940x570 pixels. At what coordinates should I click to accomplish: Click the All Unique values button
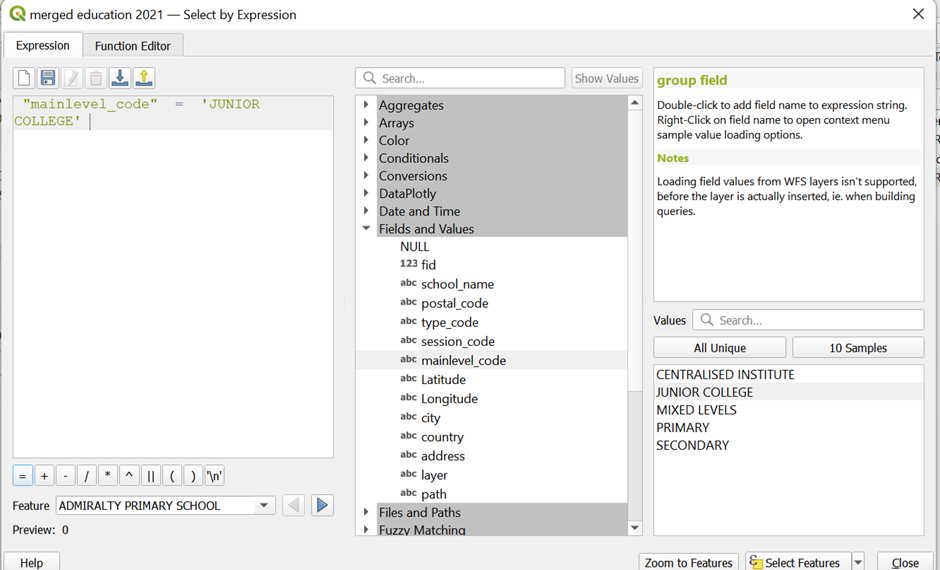tap(719, 348)
